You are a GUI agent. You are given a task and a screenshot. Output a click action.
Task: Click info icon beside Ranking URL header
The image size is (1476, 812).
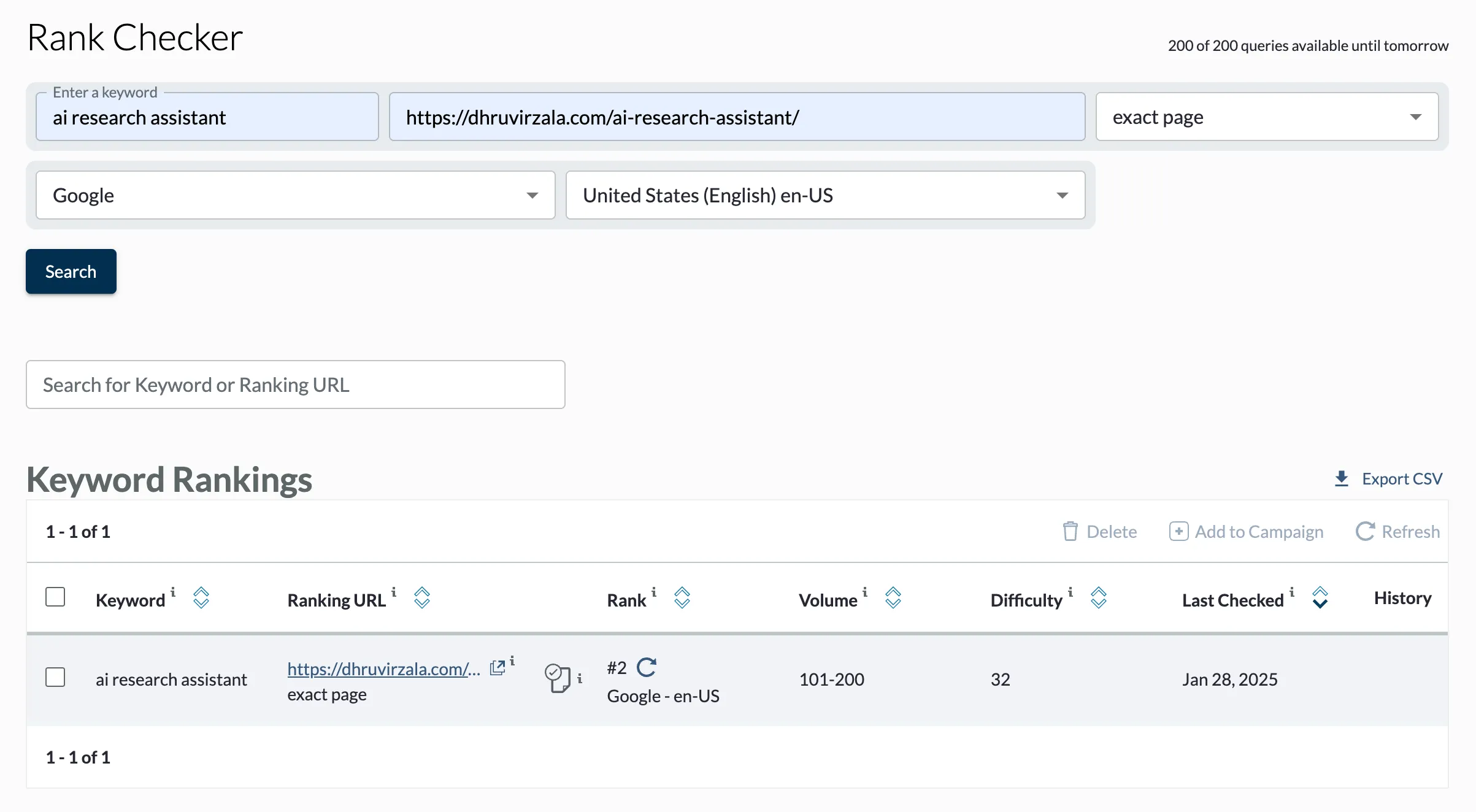pyautogui.click(x=394, y=592)
